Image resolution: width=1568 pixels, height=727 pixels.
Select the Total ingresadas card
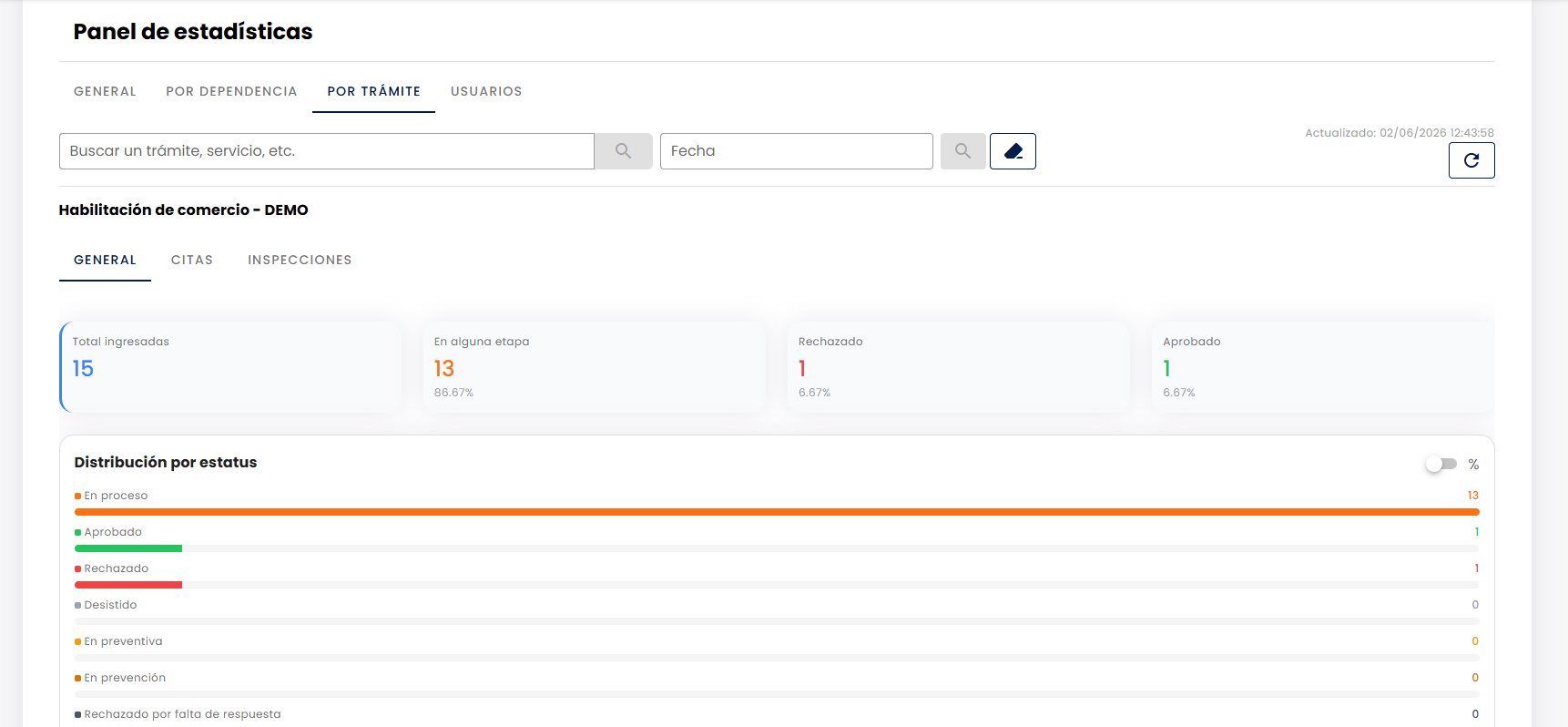pos(230,367)
